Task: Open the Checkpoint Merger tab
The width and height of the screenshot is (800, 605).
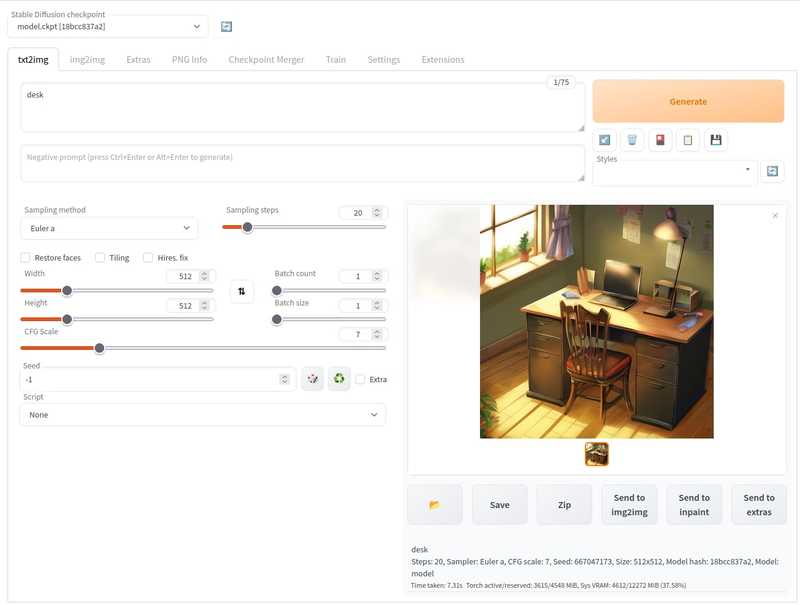Action: tap(266, 60)
